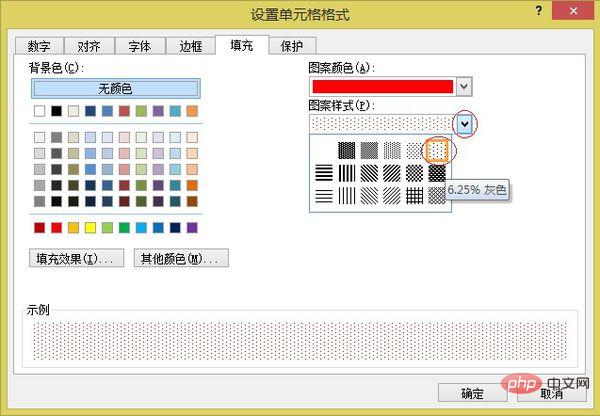The width and height of the screenshot is (600, 416).
Task: Choose the 6.25% gray dotted pattern
Action: 437,150
